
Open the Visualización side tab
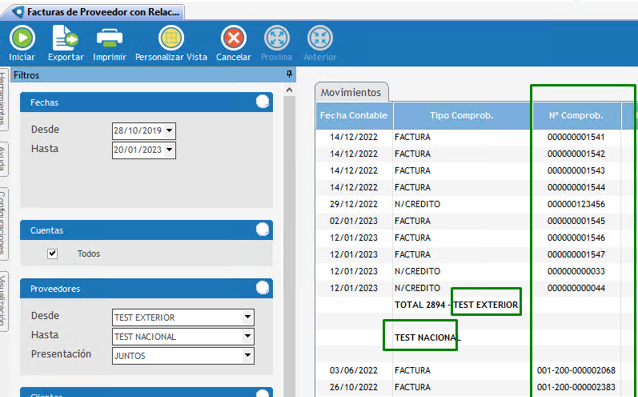[x=3, y=301]
